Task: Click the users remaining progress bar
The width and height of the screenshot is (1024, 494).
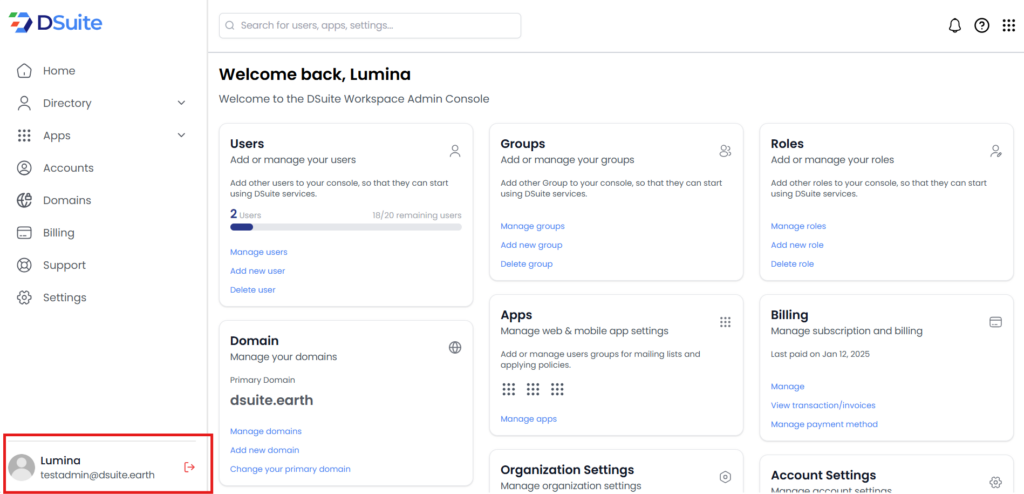Action: coord(345,227)
